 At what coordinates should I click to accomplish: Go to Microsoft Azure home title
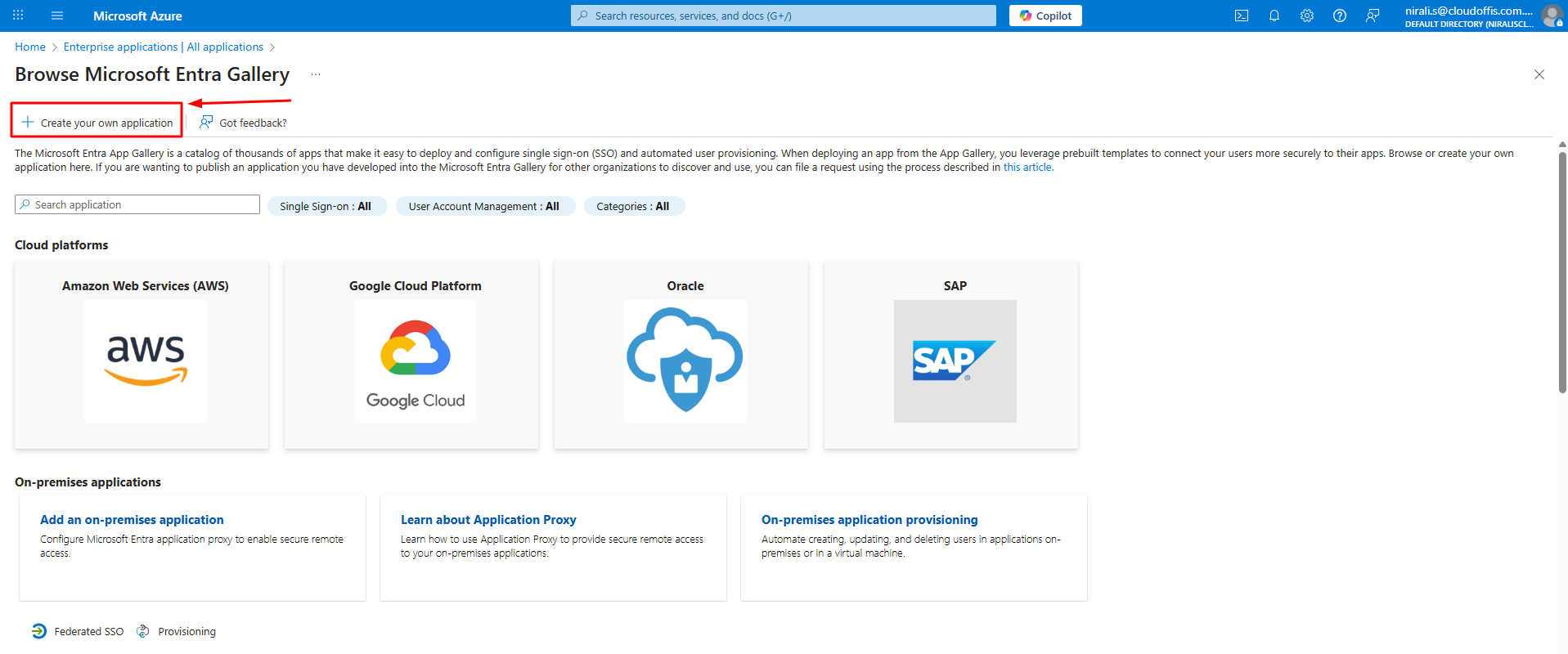137,16
